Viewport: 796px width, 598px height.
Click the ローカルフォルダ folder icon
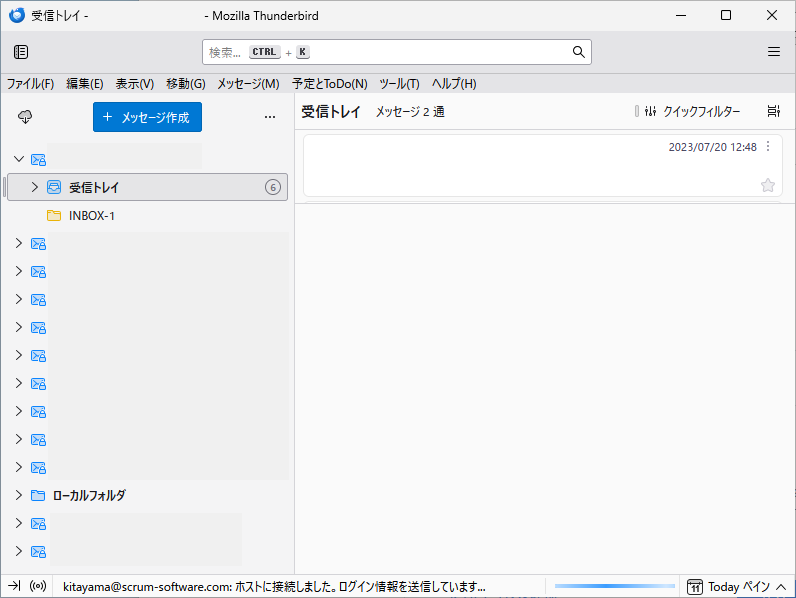[x=38, y=495]
